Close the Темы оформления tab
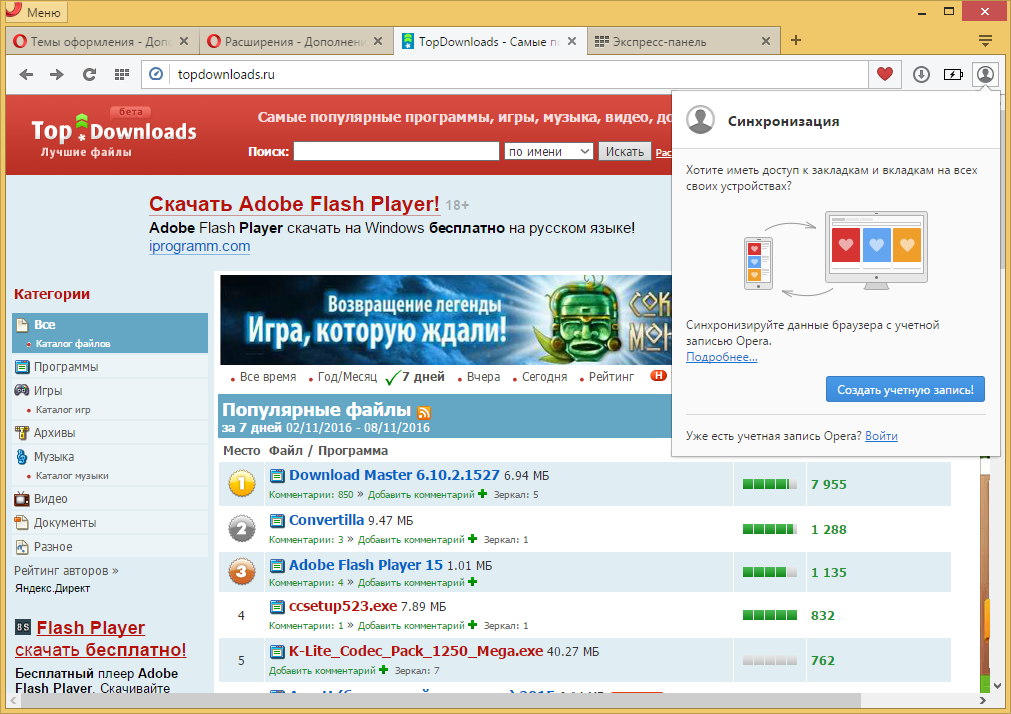This screenshot has width=1011, height=714. pyautogui.click(x=184, y=41)
